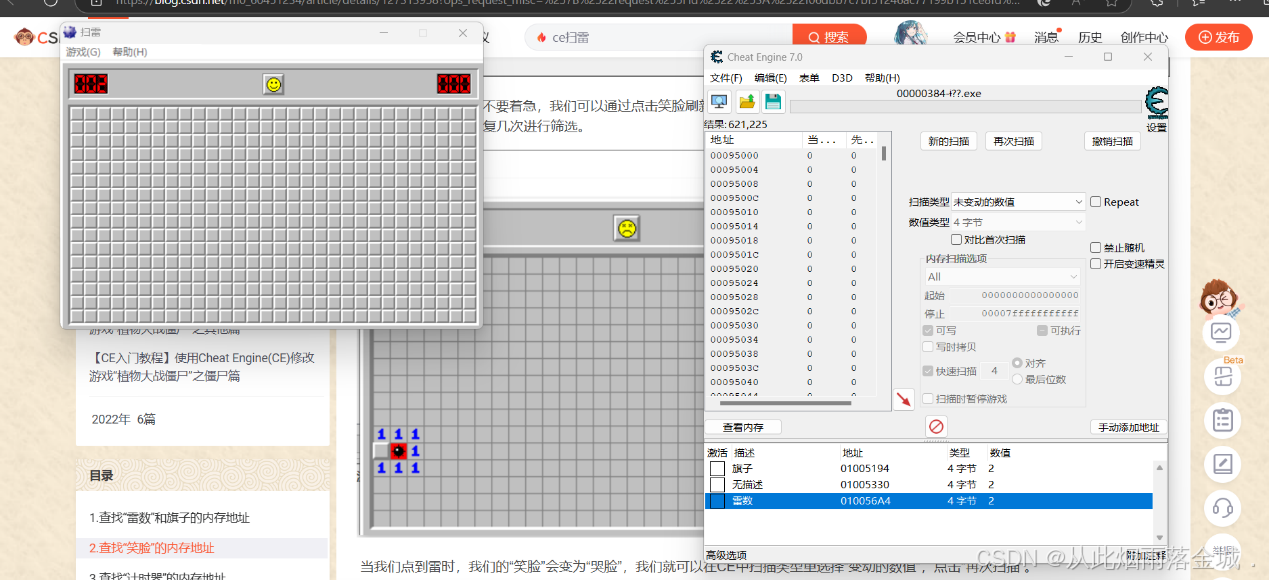Open the edit note sidebar icon

[1221, 464]
